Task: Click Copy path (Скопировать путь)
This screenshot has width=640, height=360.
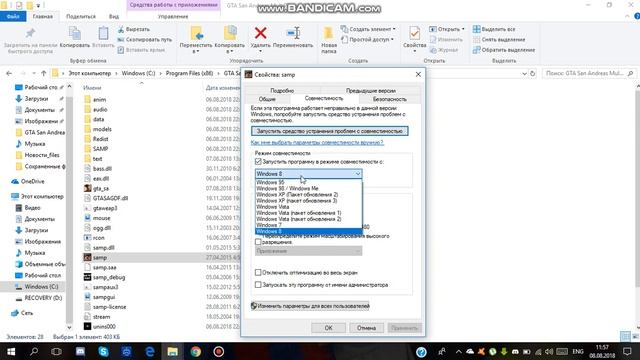Action: 144,40
